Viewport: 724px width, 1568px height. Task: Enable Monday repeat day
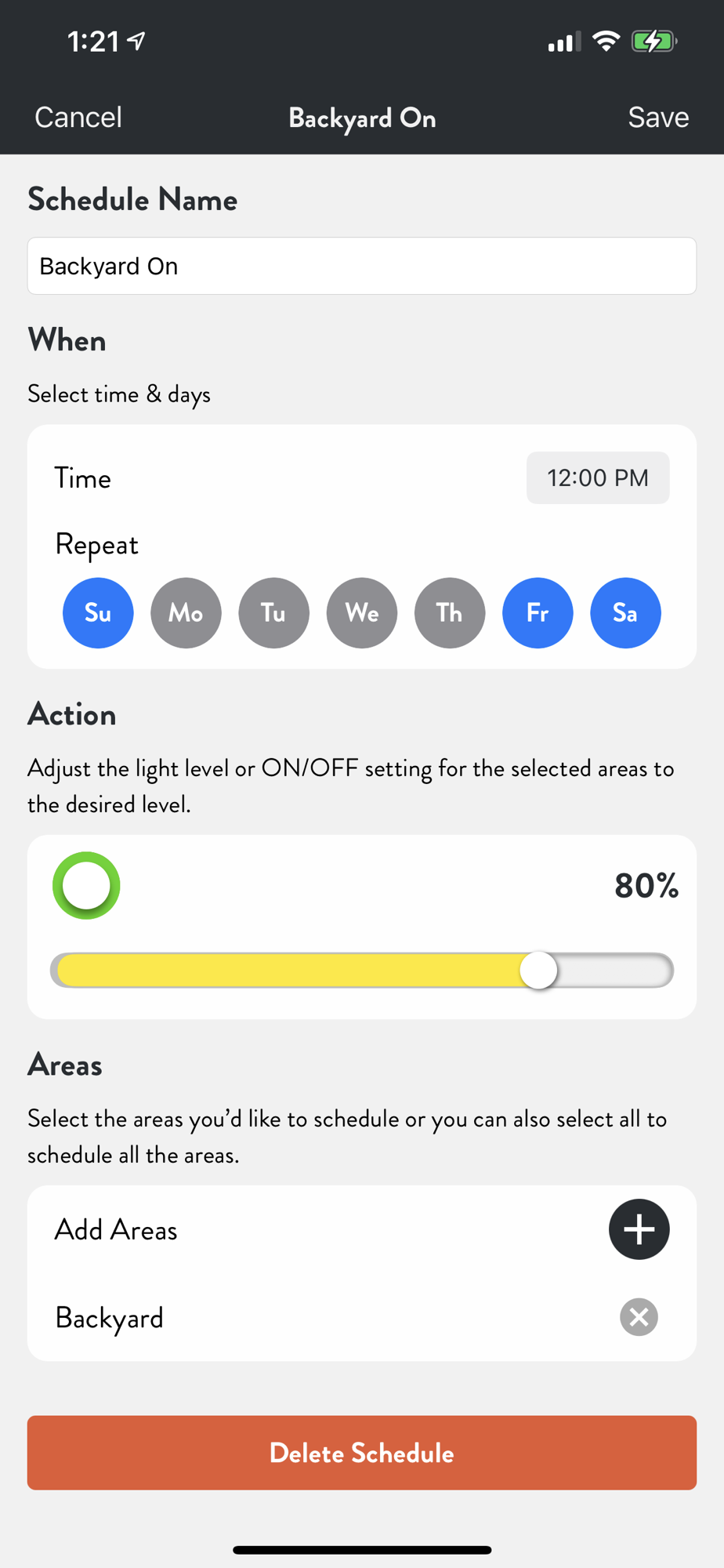pos(186,612)
